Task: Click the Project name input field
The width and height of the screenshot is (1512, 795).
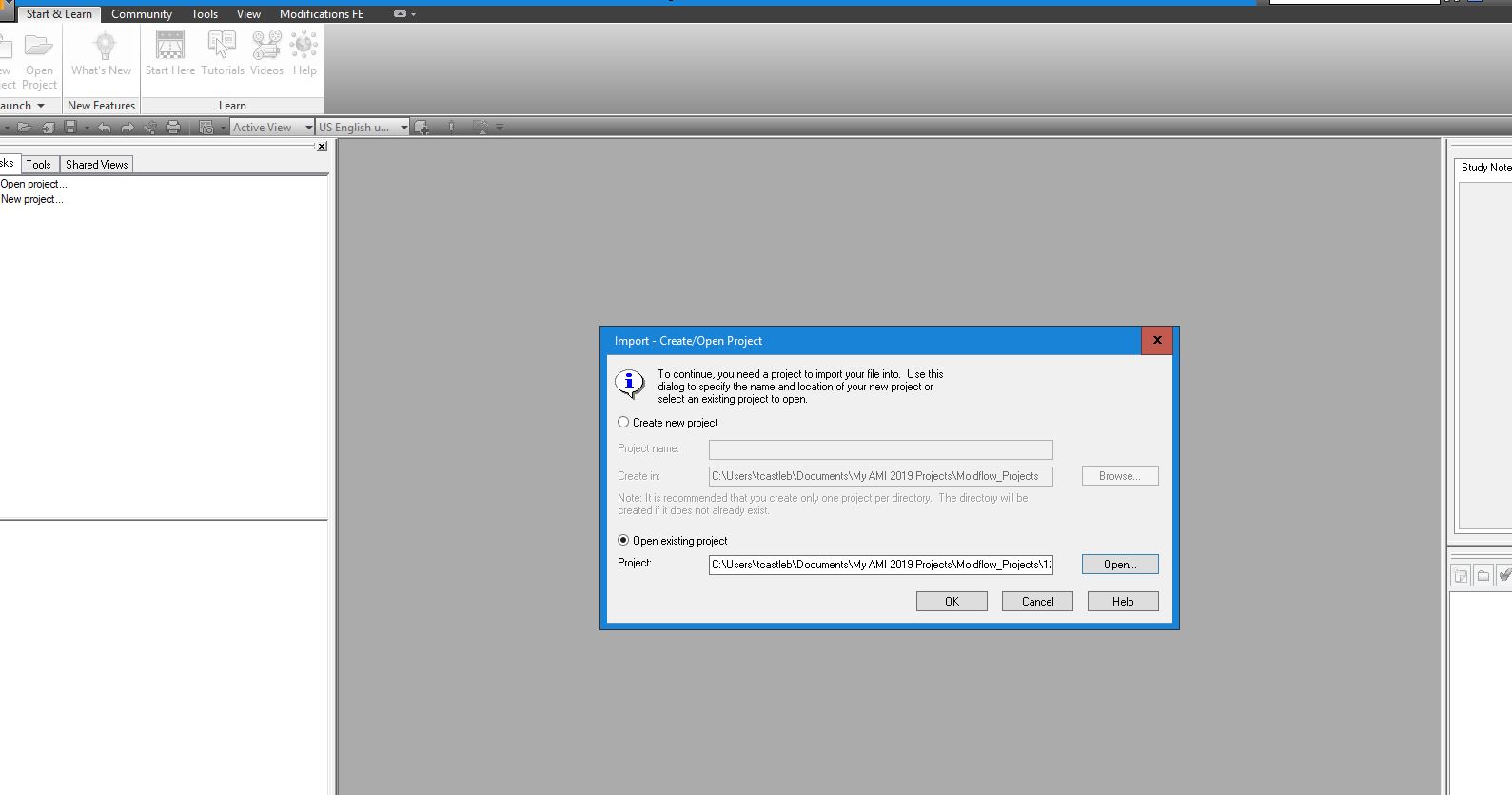Action: point(881,448)
